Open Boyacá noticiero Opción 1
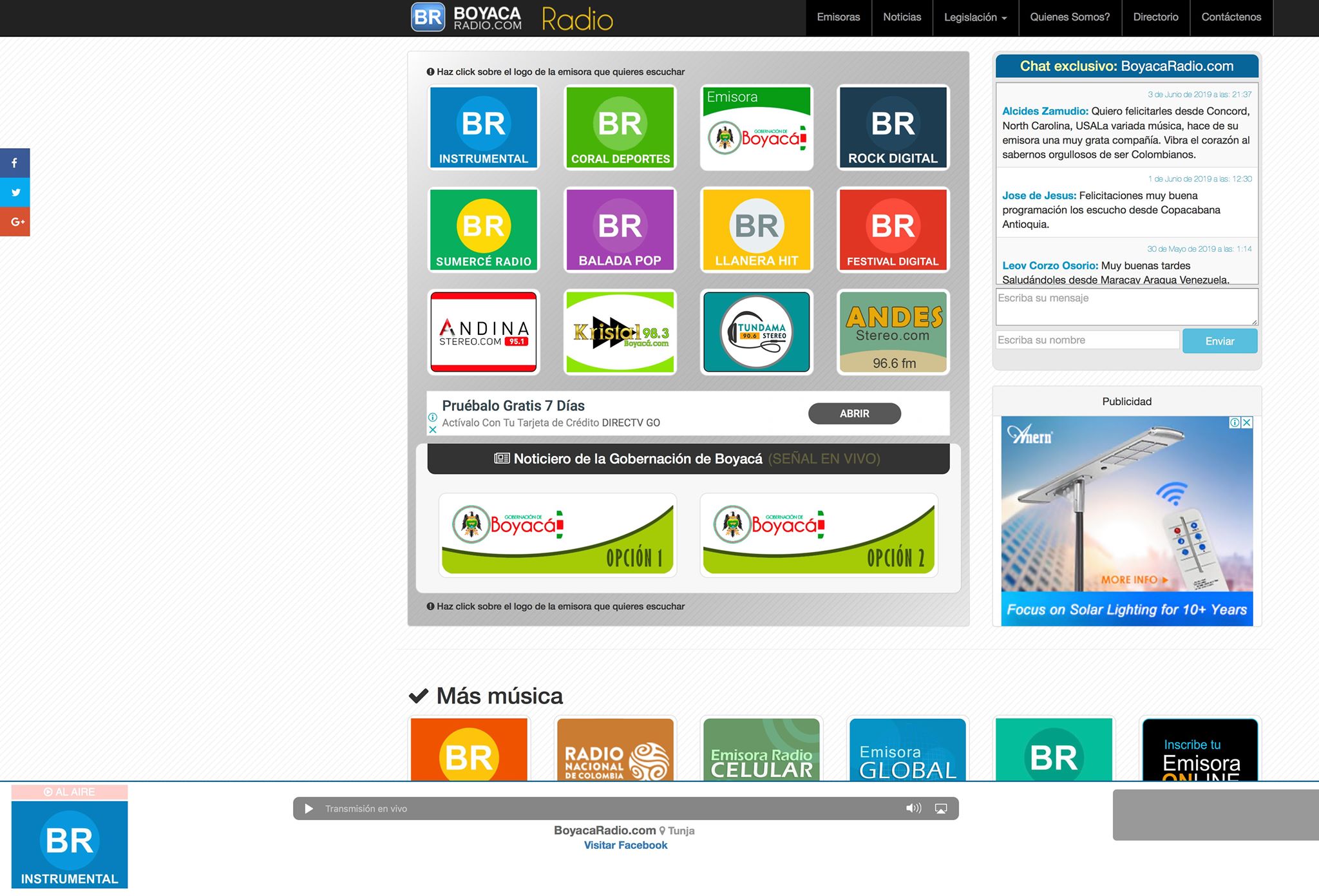 [558, 535]
